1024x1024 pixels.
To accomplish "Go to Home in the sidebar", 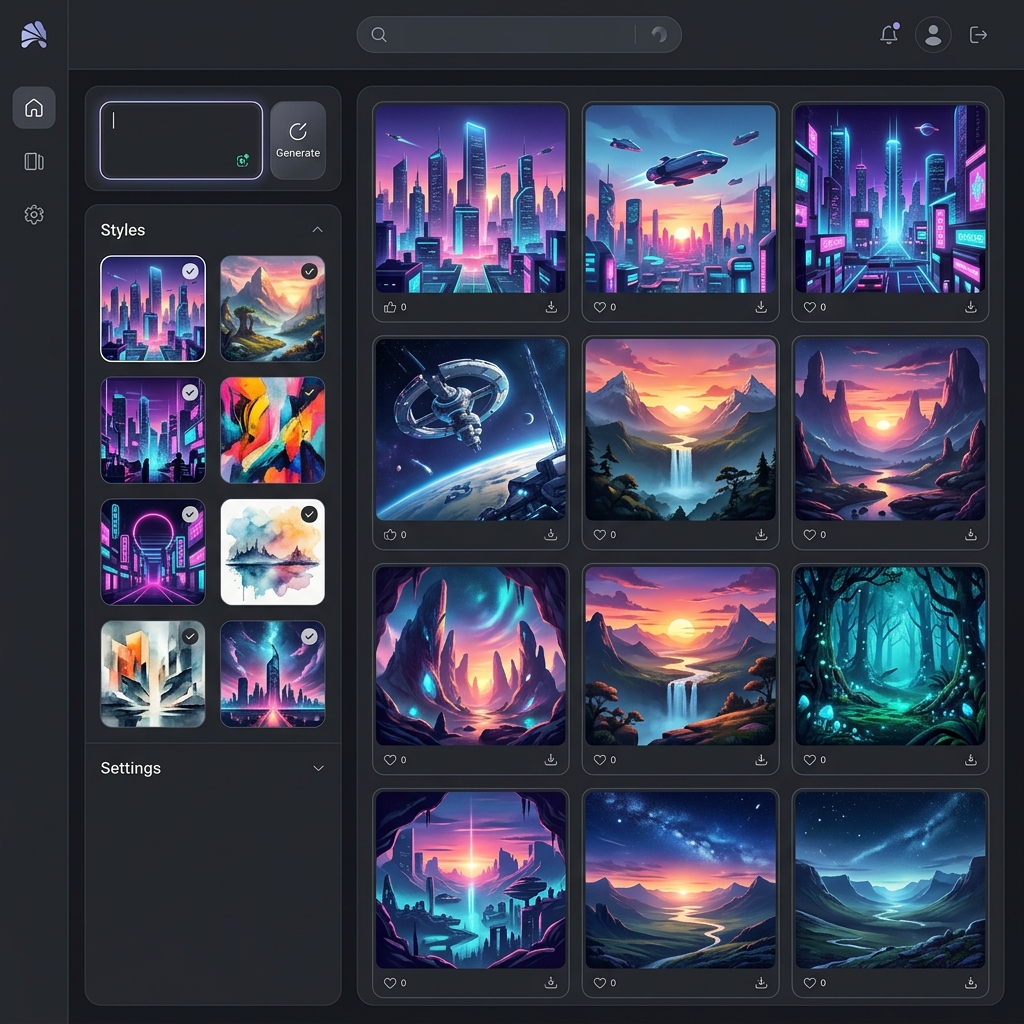I will [x=34, y=108].
